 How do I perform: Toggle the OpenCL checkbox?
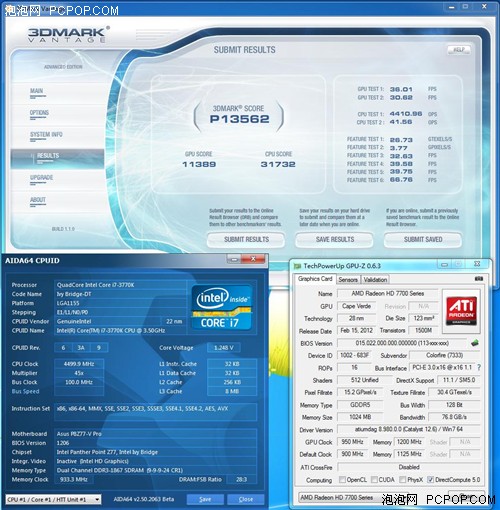coord(342,479)
